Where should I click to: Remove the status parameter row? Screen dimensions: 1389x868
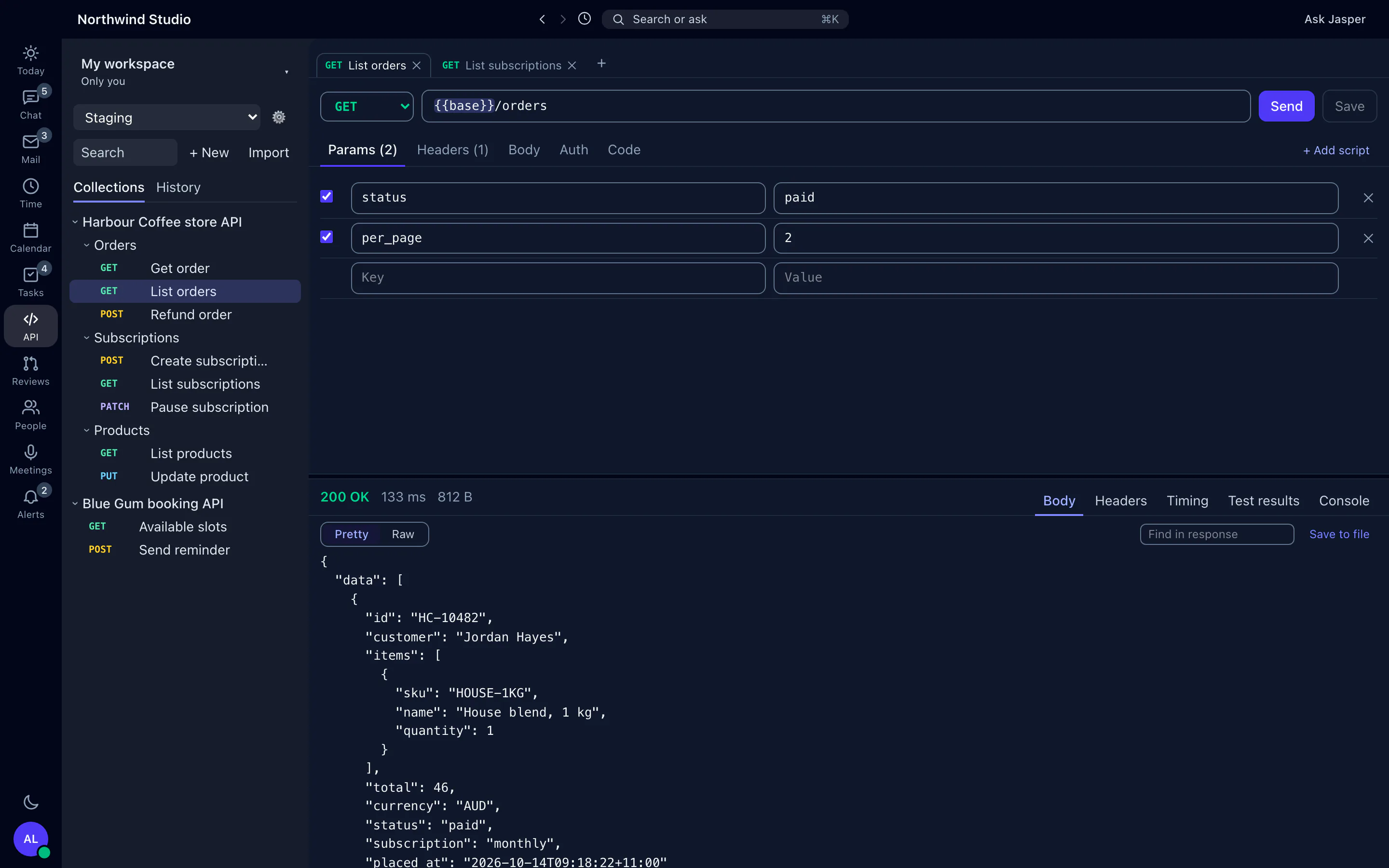click(x=1368, y=198)
